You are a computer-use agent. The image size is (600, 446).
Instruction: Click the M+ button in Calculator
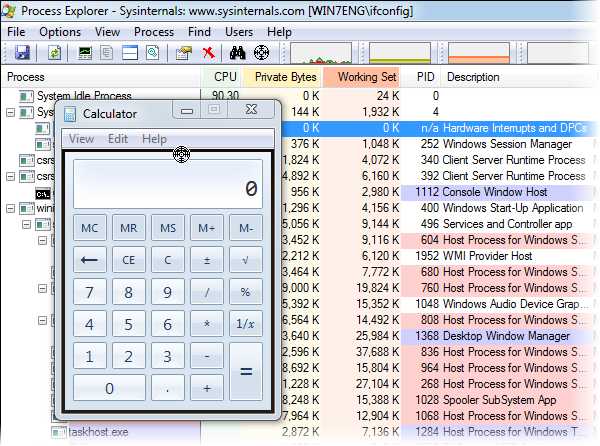[207, 228]
